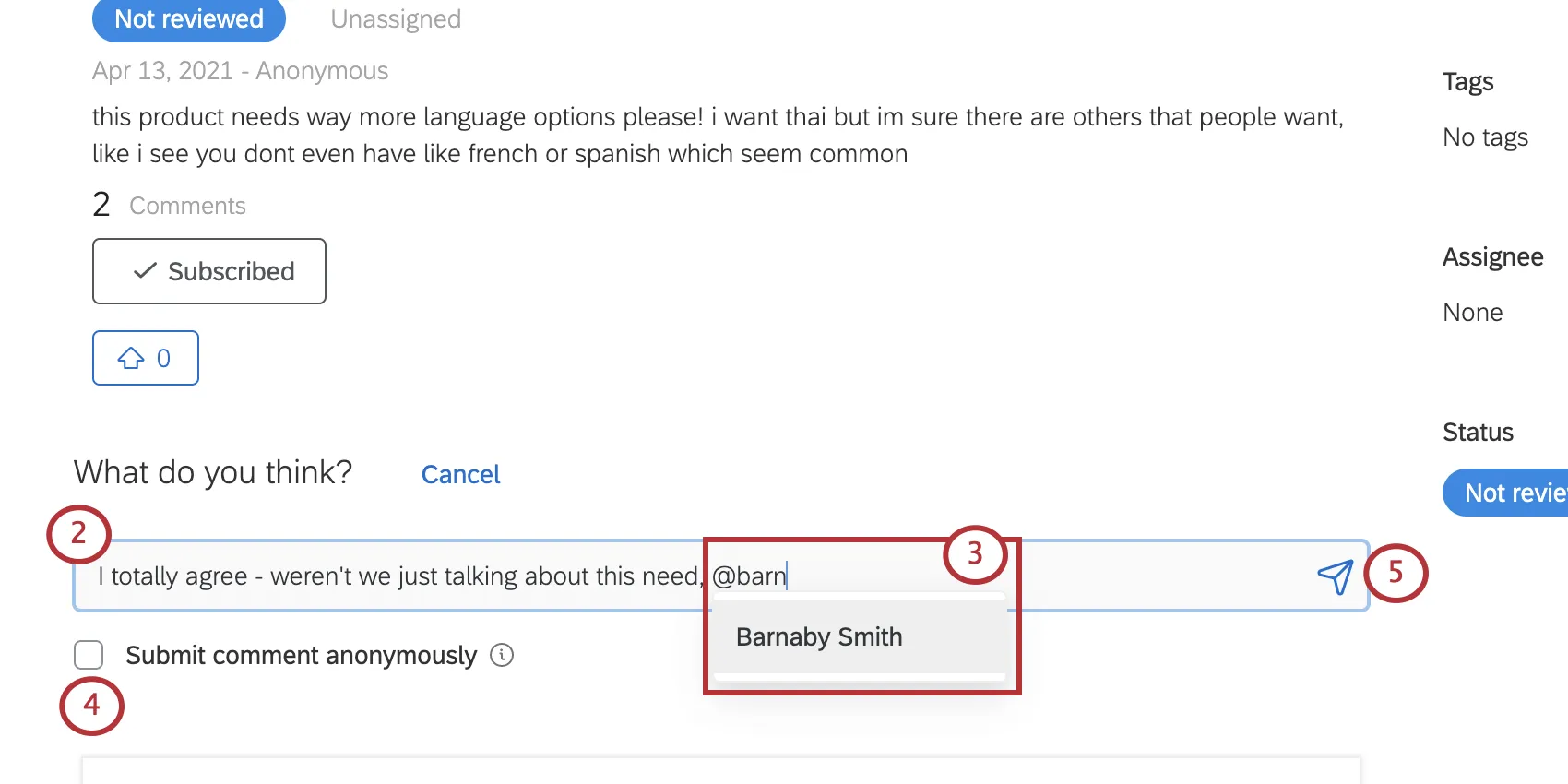The image size is (1568, 784).
Task: Click the paper plane icon to send comment
Action: point(1335,576)
